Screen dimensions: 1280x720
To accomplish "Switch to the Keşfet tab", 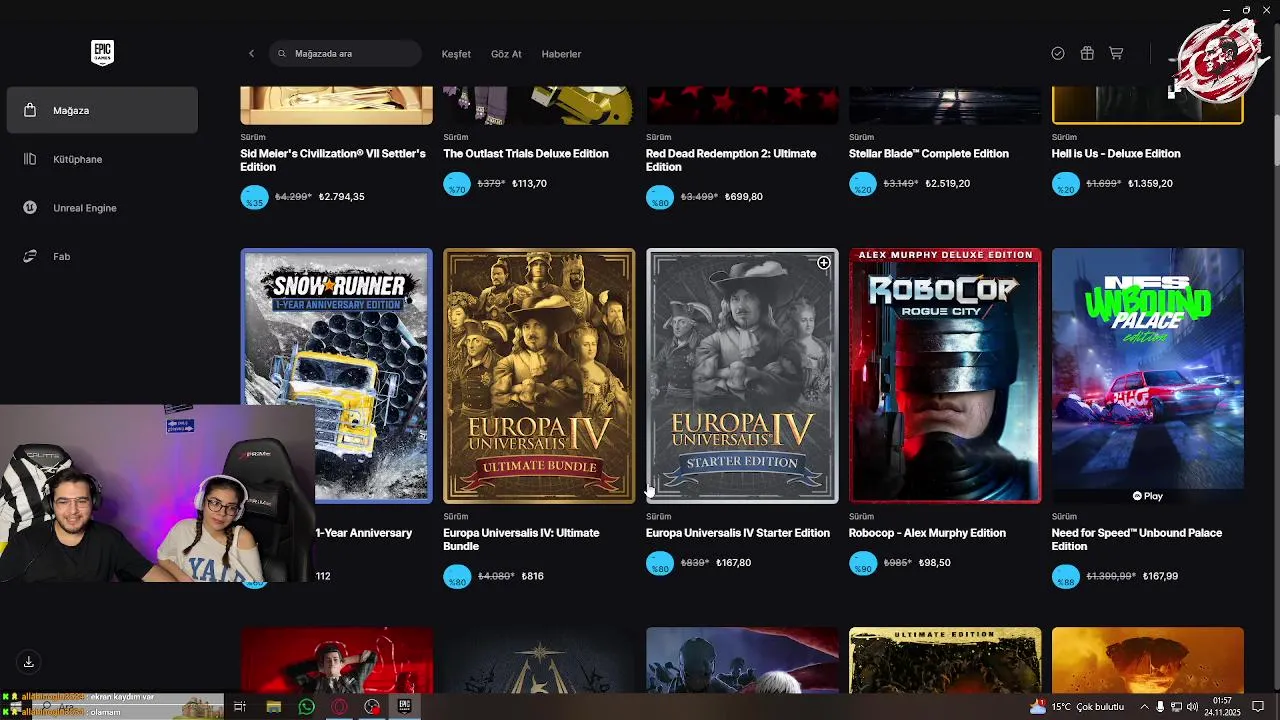I will [456, 54].
